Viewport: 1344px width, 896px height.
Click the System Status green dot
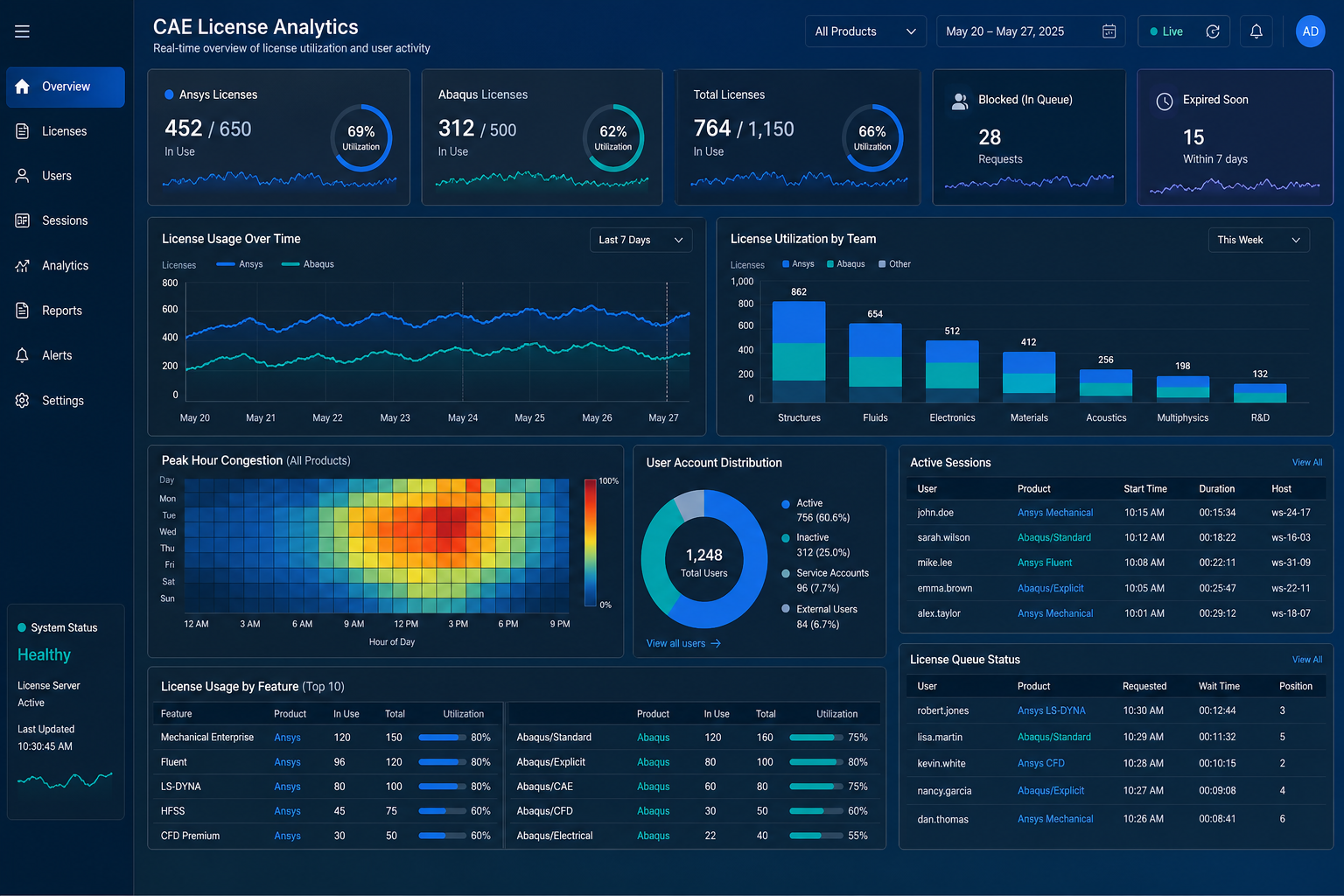coord(22,627)
